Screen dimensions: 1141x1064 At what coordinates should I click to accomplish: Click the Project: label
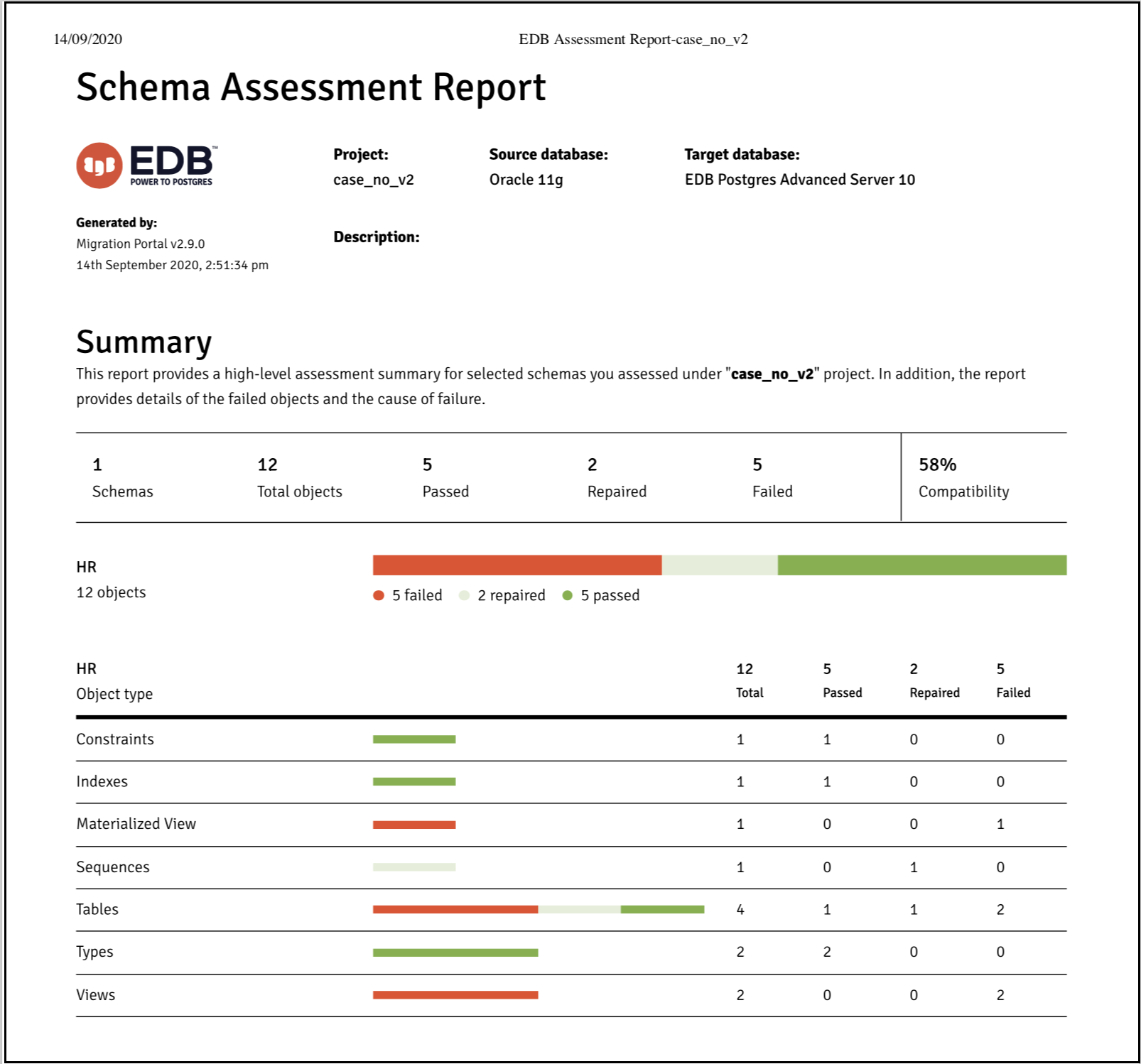[361, 154]
